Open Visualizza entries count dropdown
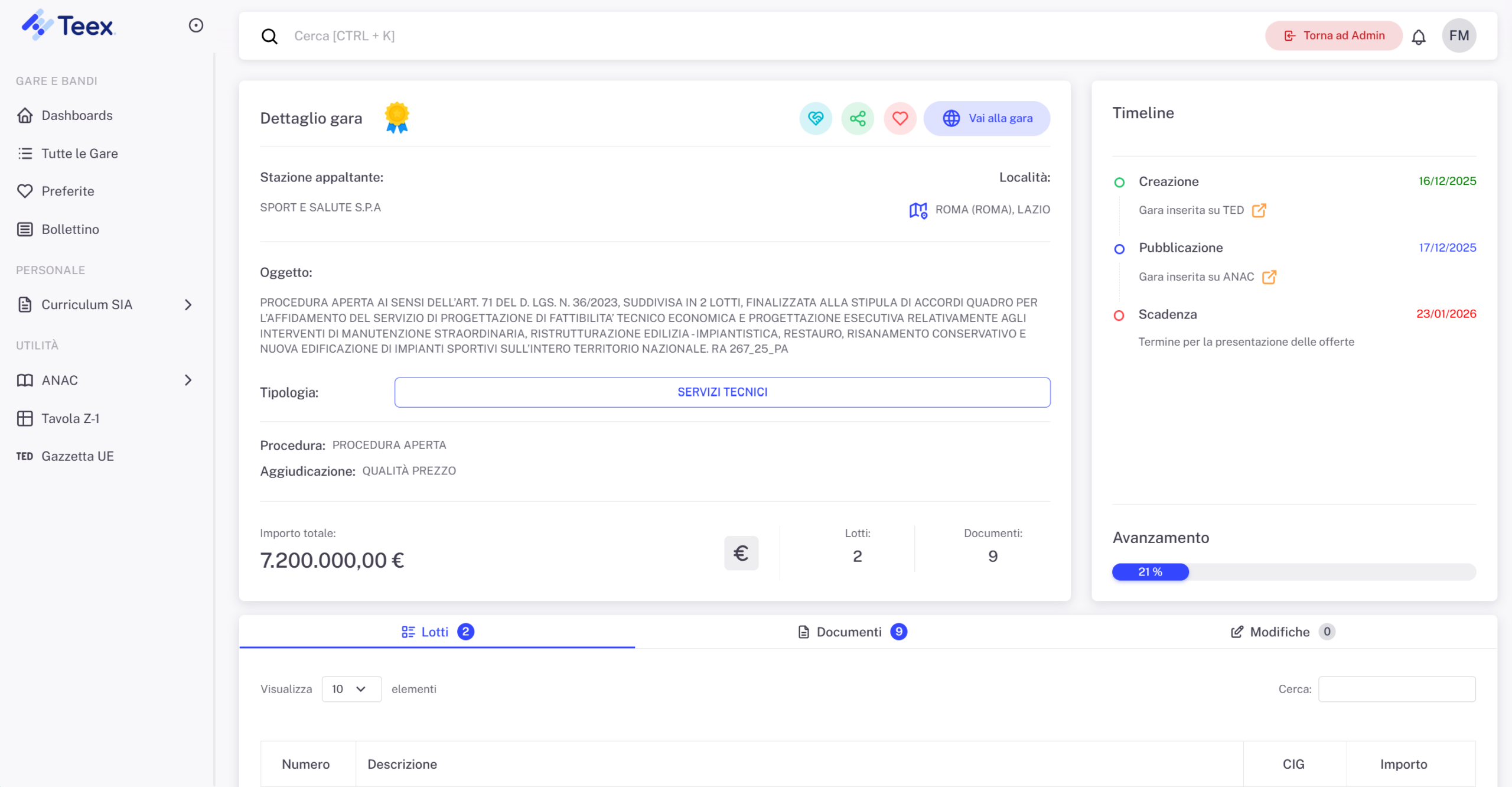 tap(351, 689)
